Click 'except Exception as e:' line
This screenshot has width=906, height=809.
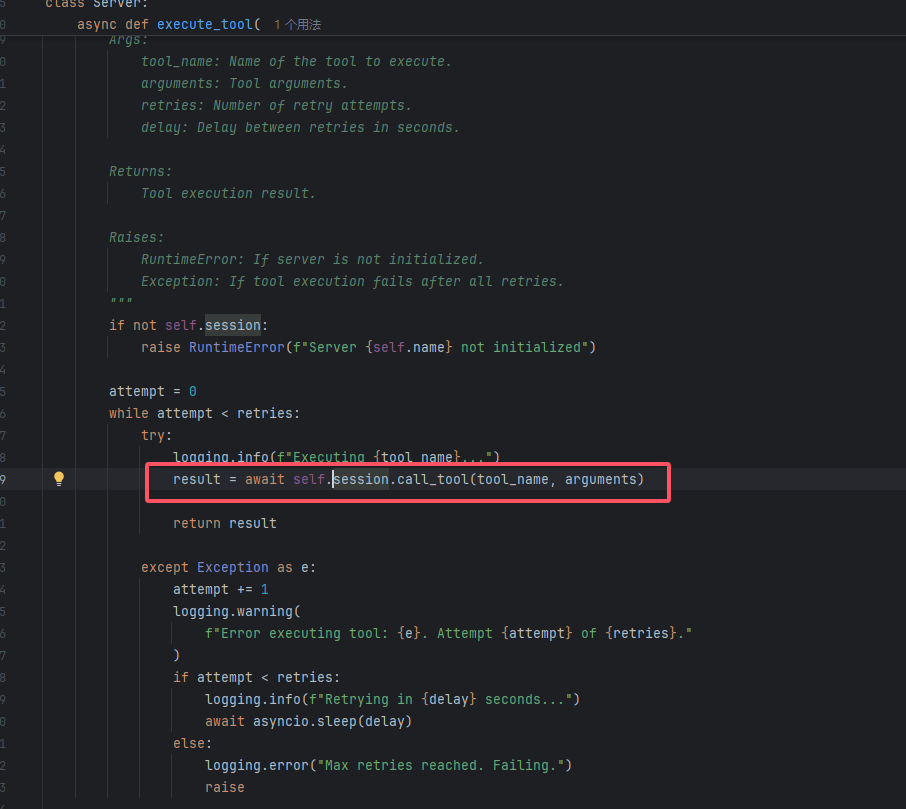pyautogui.click(x=228, y=567)
